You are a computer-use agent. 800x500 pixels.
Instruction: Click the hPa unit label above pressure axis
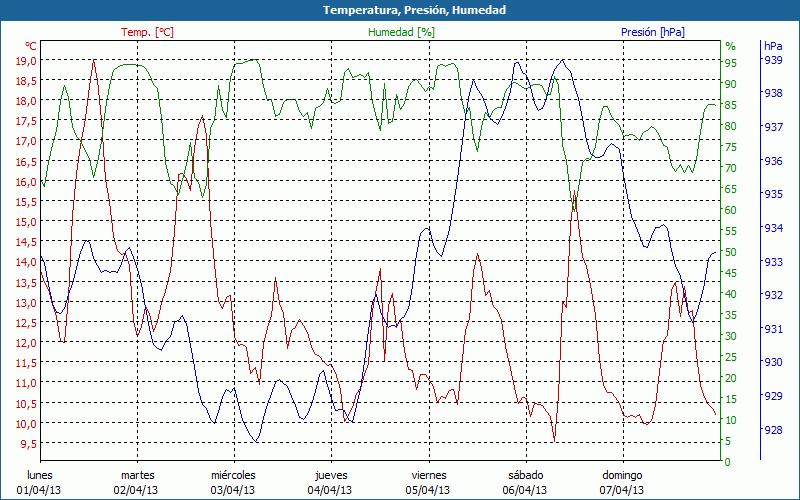click(x=773, y=46)
